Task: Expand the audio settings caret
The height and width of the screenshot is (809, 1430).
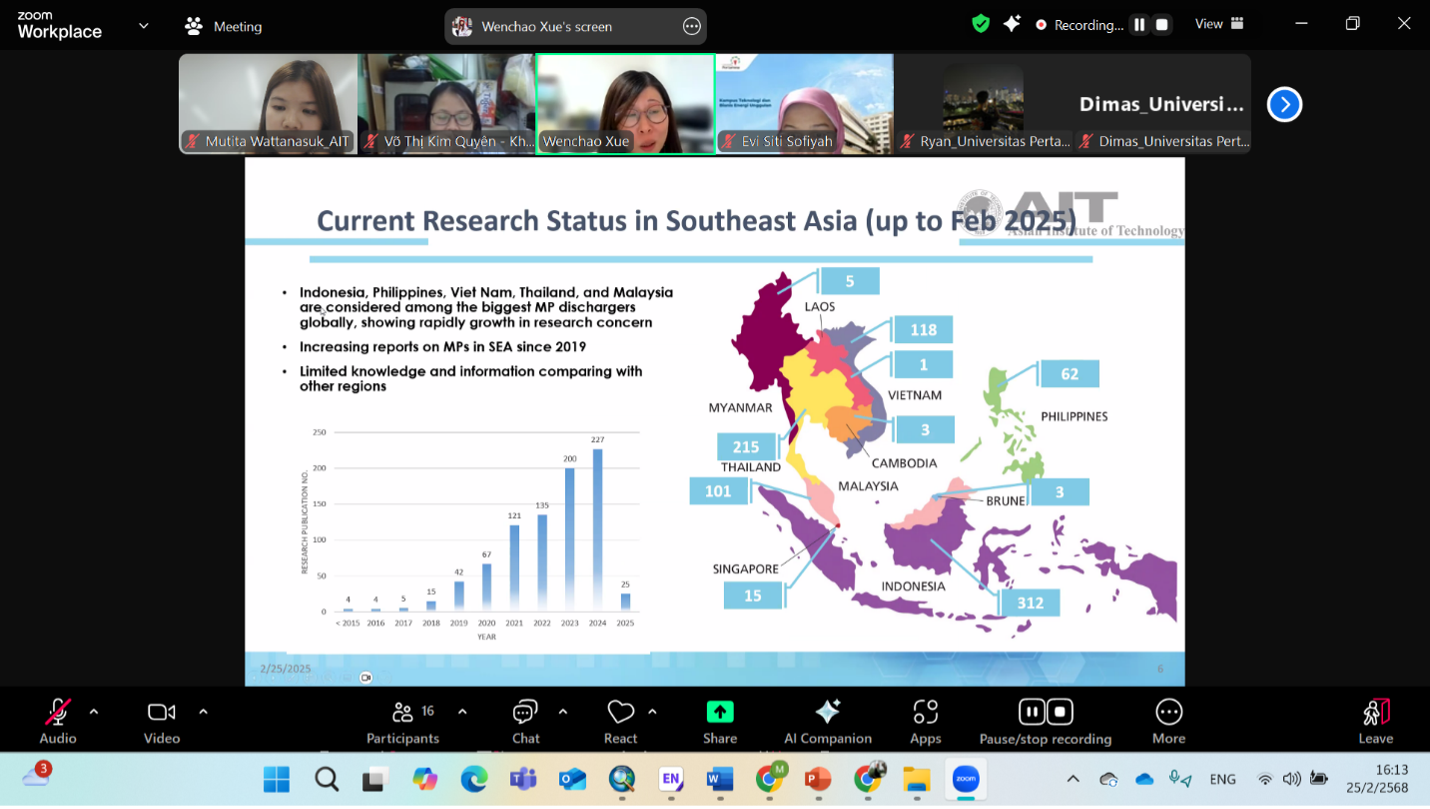Action: click(x=94, y=712)
